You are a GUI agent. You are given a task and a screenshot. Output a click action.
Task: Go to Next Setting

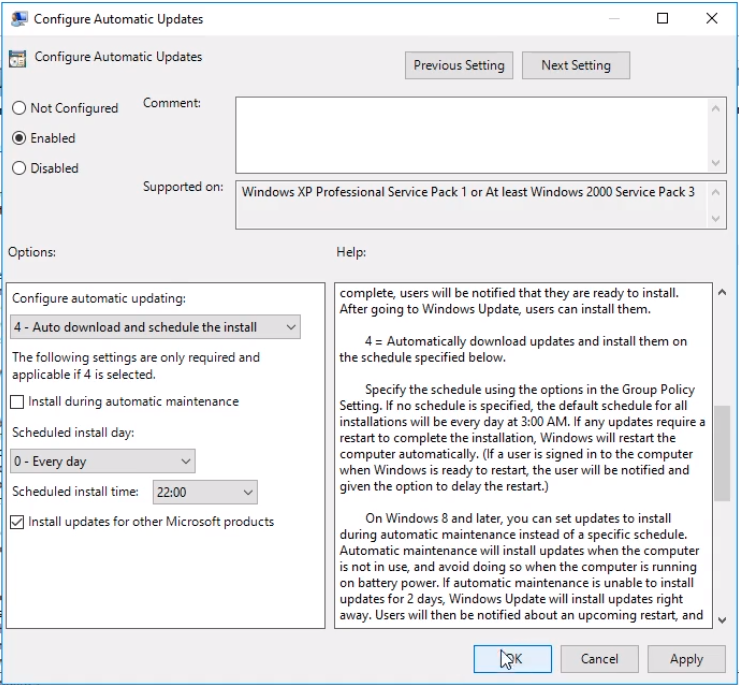point(575,65)
